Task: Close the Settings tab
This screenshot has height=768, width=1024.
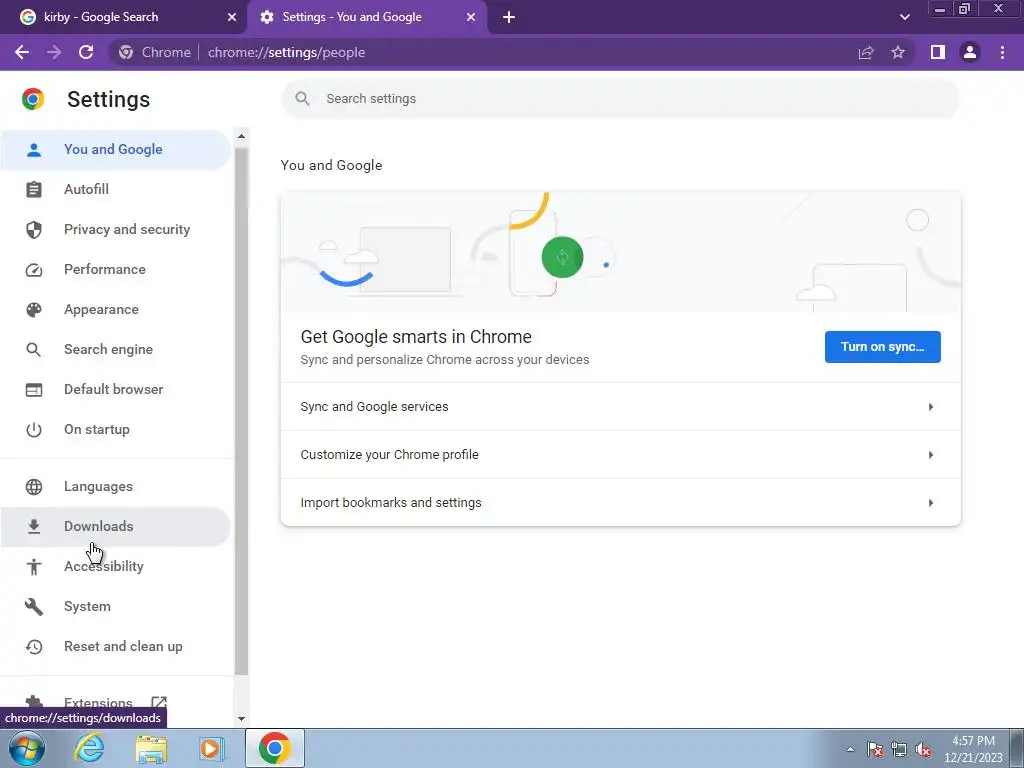Action: coord(471,17)
